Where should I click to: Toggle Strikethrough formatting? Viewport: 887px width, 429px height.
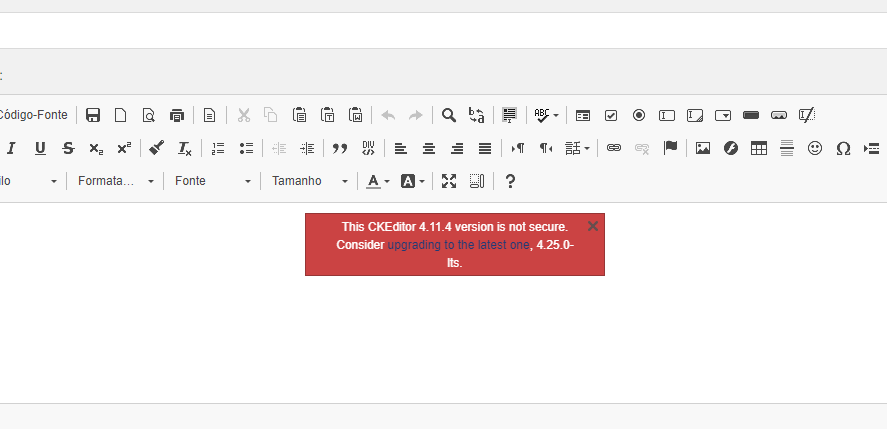68,148
